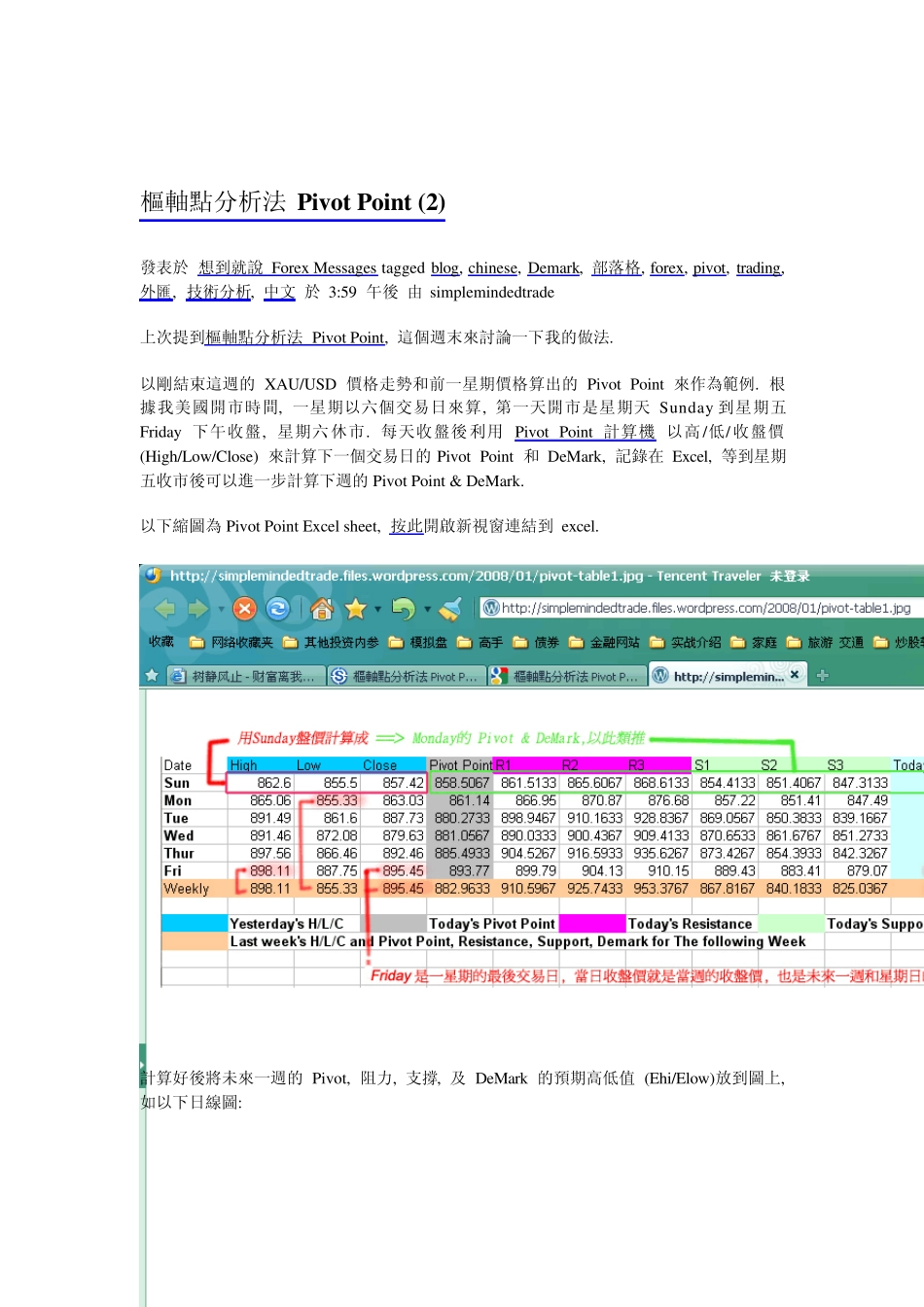
Task: Open the Pivot Point 計算機 calculator link
Action: click(x=585, y=432)
